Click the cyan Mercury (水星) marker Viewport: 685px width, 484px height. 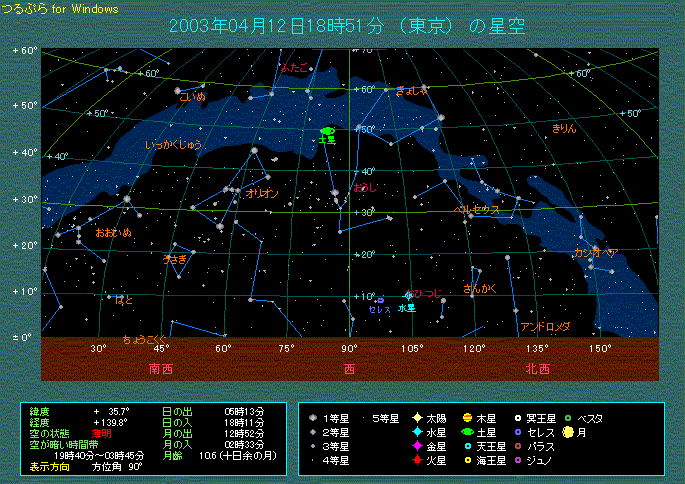[408, 297]
